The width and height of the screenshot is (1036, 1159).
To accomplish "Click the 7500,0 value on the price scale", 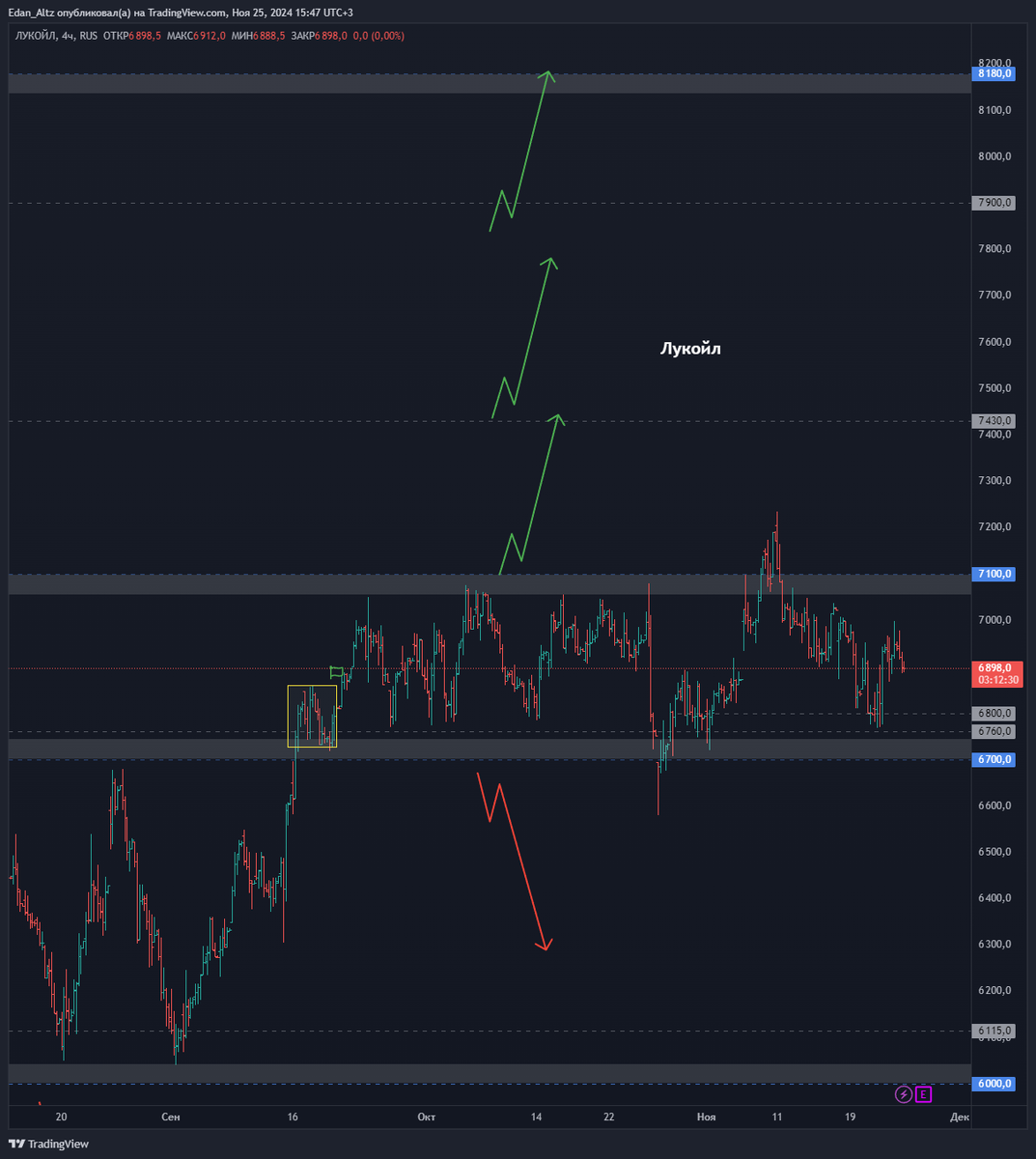I will point(994,388).
